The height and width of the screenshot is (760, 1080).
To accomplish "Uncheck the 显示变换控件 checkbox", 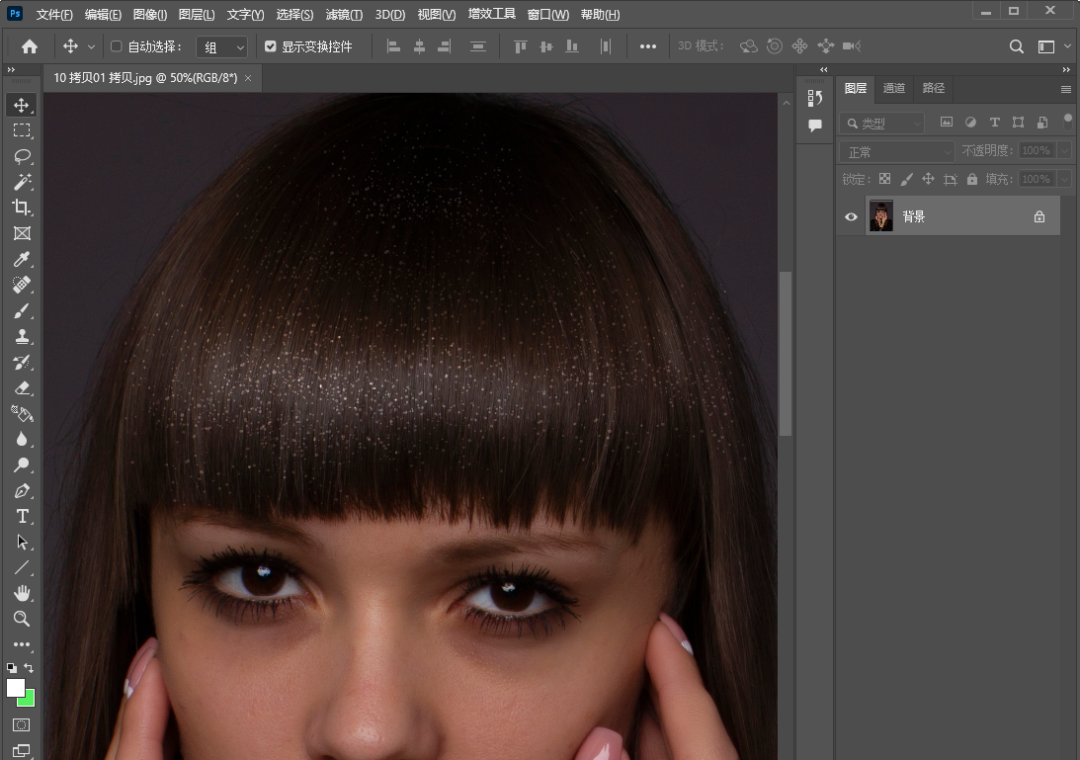I will click(270, 47).
